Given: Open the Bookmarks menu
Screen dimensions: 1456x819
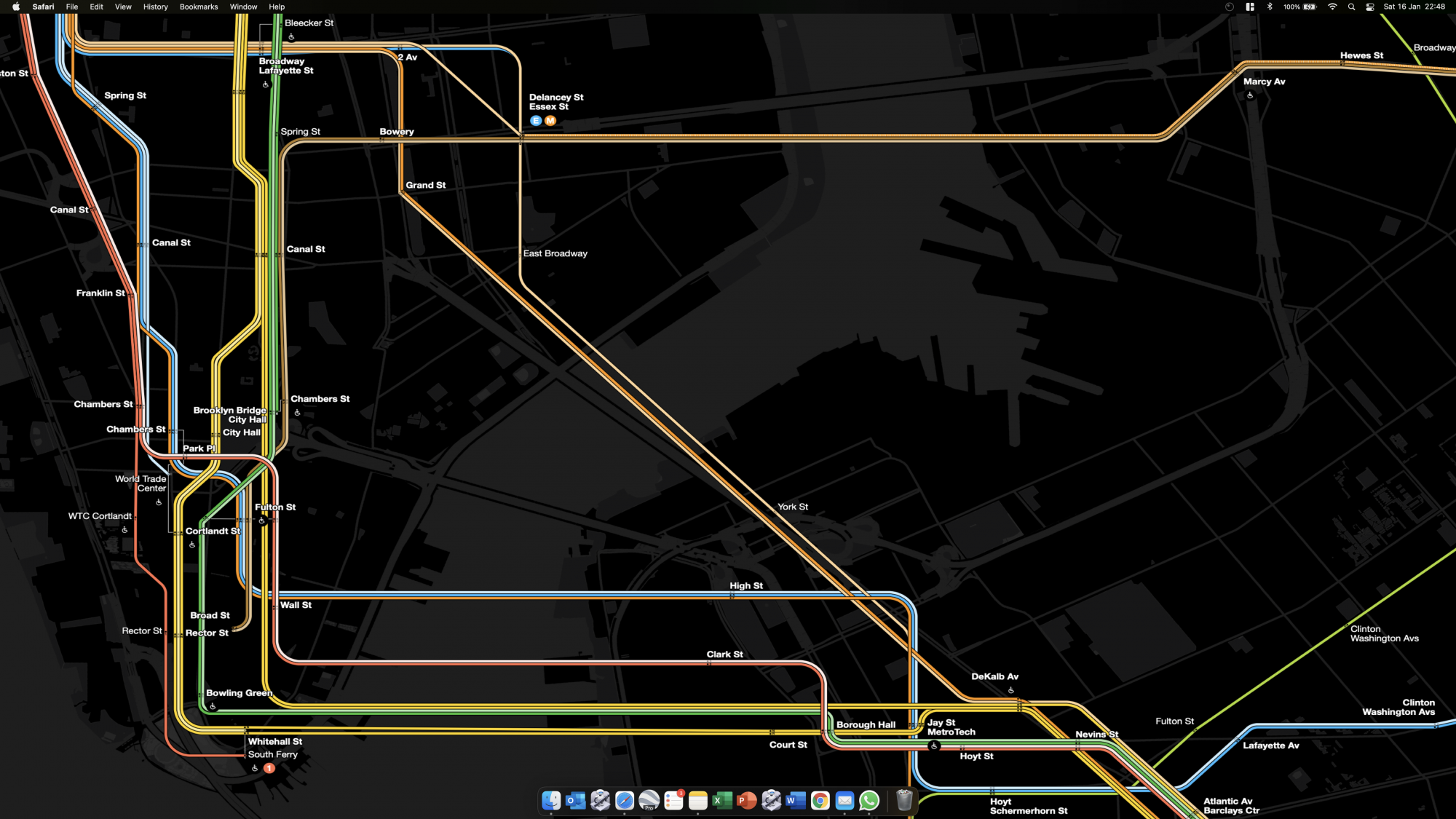Looking at the screenshot, I should pos(199,7).
